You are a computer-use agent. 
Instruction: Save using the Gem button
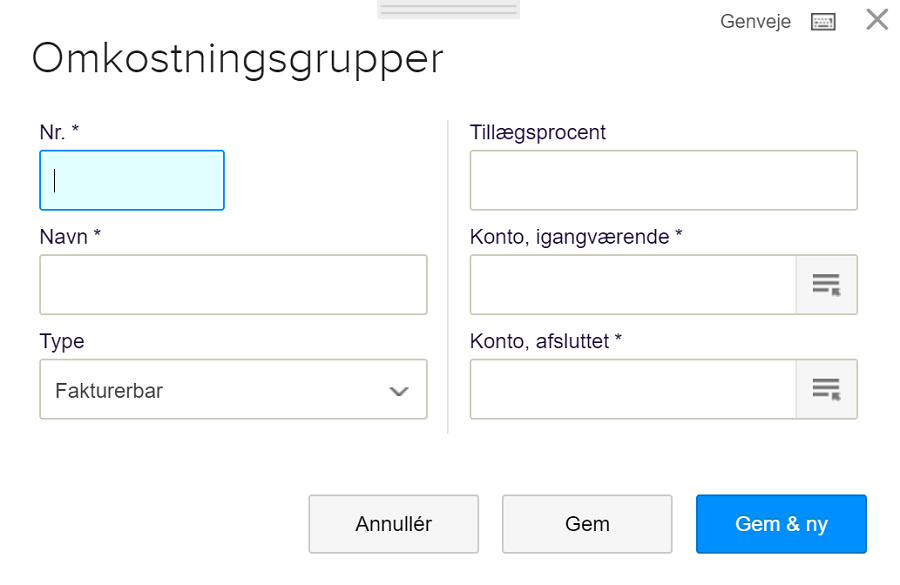tap(587, 524)
